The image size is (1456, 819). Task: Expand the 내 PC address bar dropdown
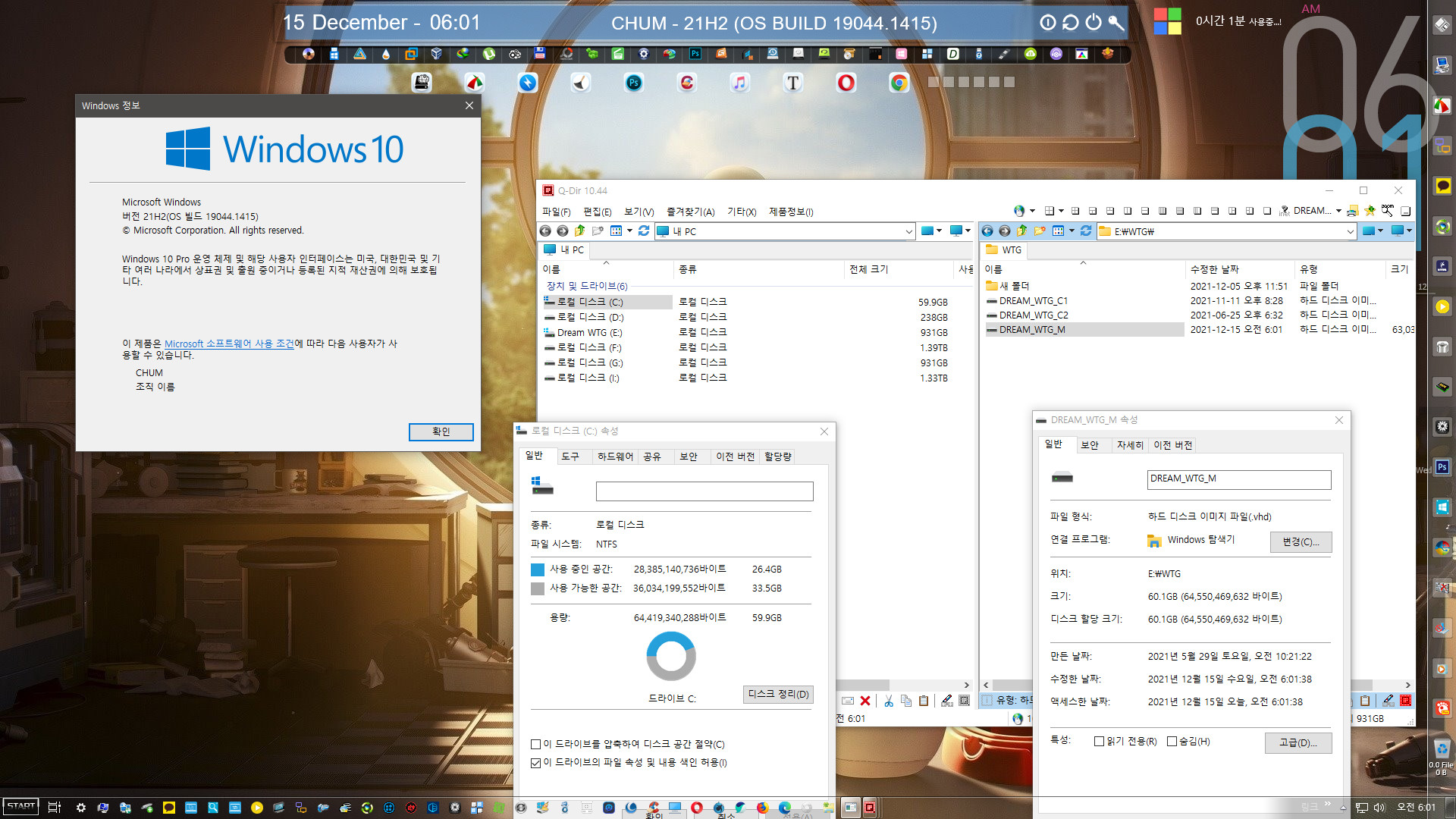908,231
